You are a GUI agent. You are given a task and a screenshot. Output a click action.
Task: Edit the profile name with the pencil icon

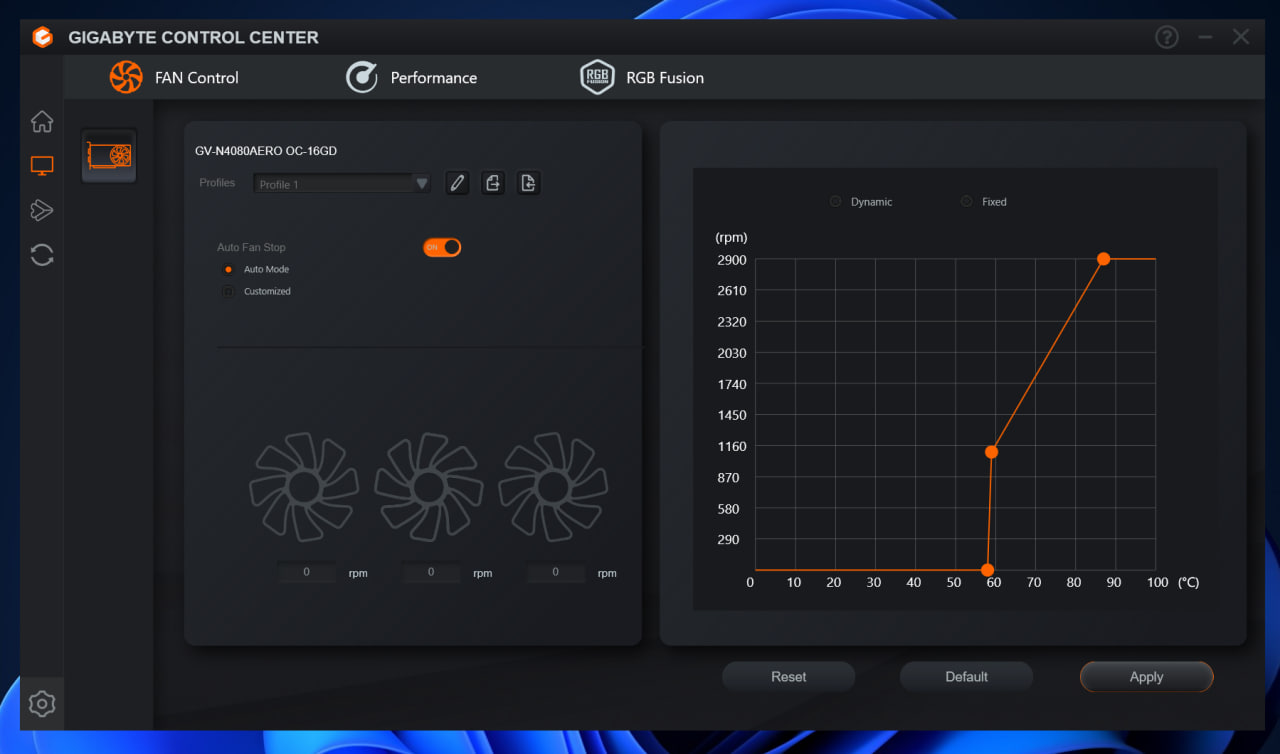pyautogui.click(x=457, y=183)
